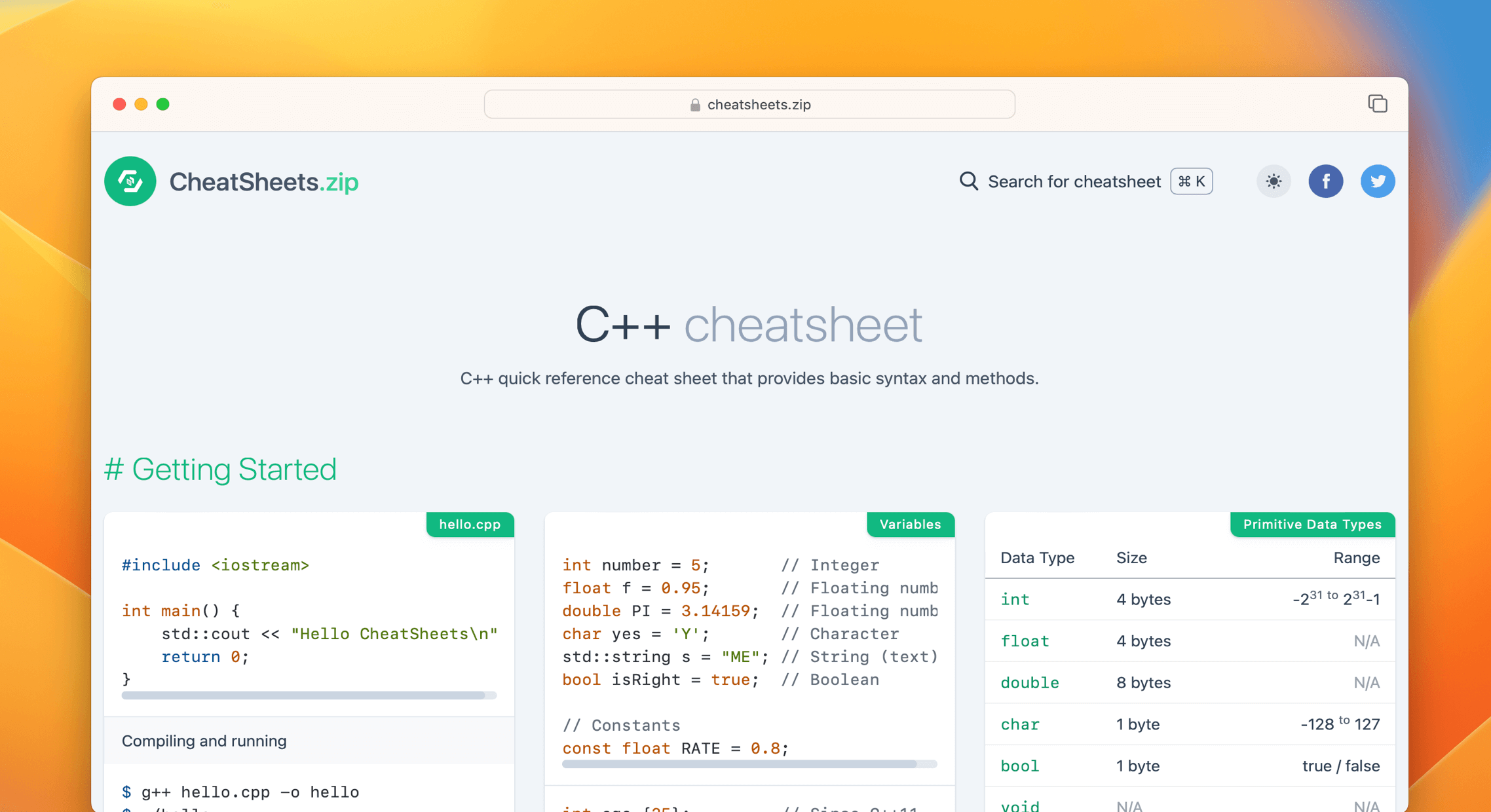Click the ⌘K shortcut badge
Screen dimensions: 1491x812
pyautogui.click(x=1191, y=181)
